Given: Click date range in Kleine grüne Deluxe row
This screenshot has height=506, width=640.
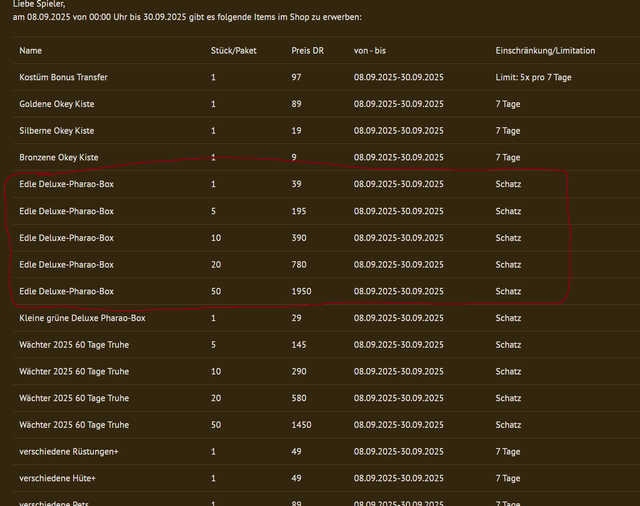Looking at the screenshot, I should [398, 318].
